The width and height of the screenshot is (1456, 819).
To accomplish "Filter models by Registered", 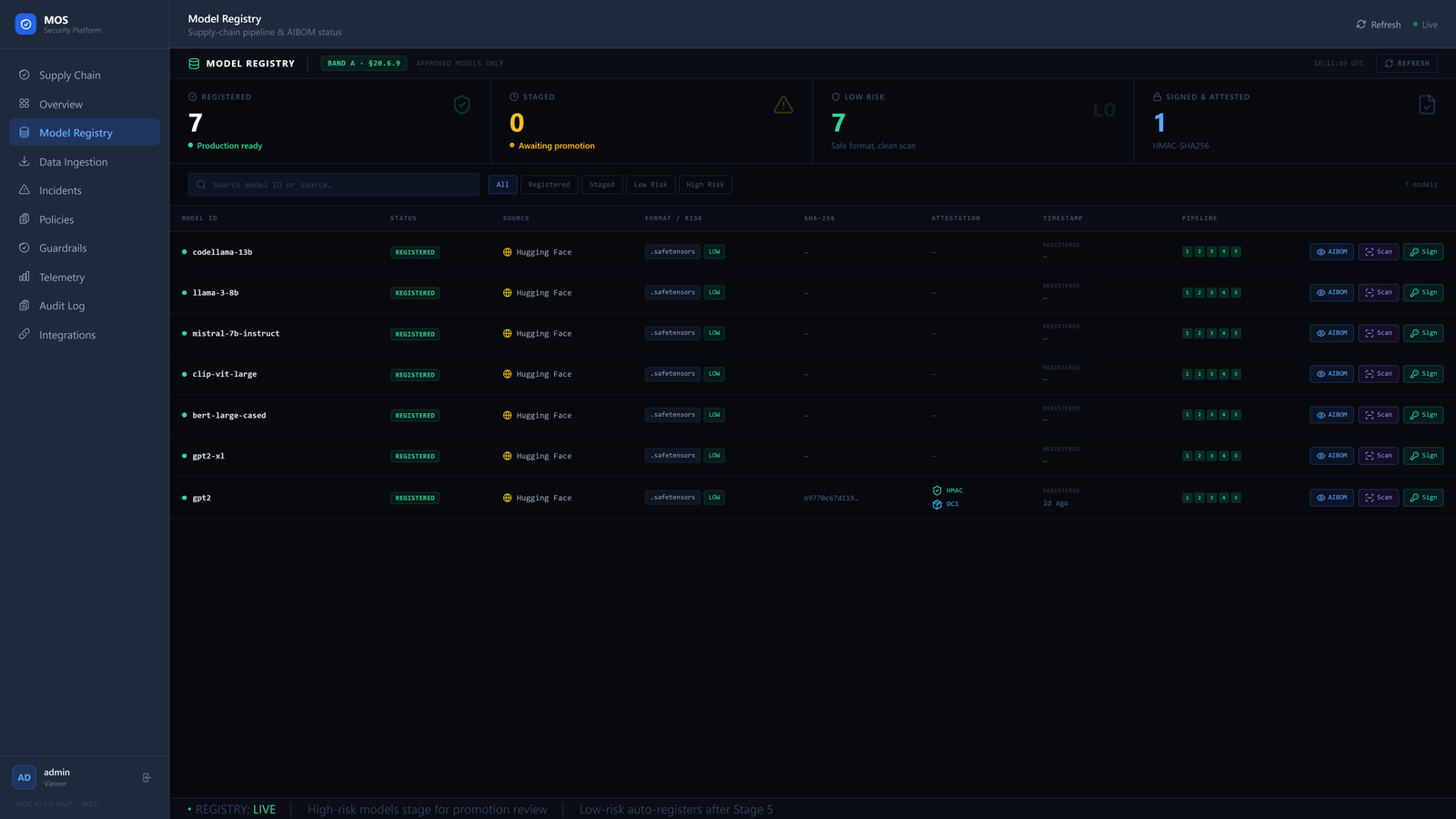I will [x=549, y=185].
